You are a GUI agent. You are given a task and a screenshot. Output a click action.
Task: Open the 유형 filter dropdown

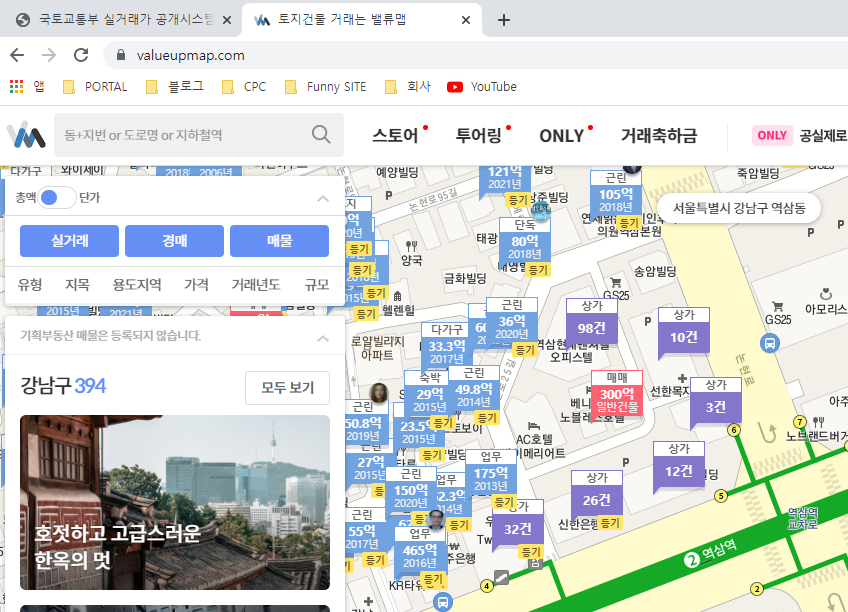[30, 284]
